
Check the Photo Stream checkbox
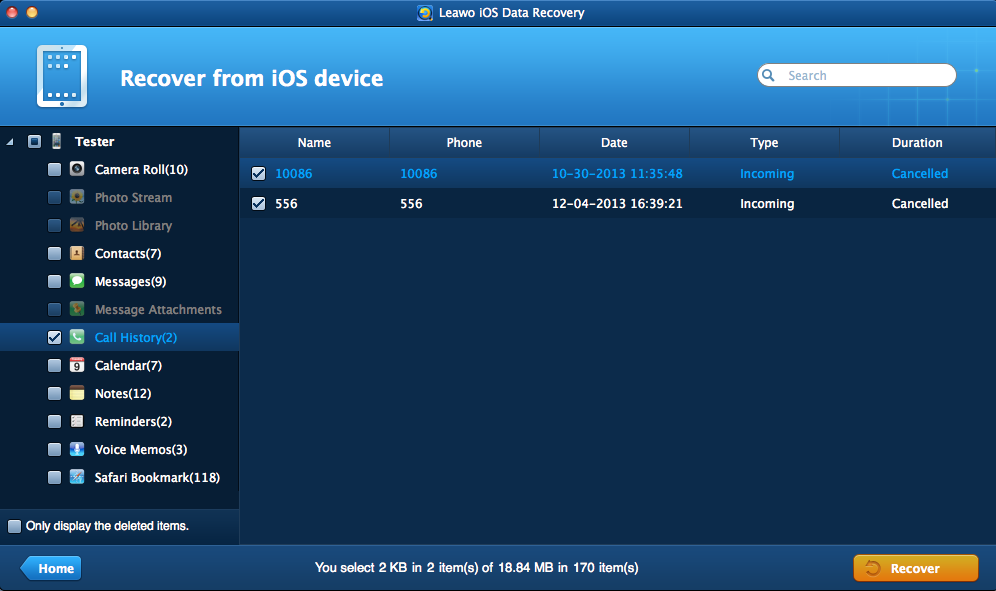(x=55, y=198)
